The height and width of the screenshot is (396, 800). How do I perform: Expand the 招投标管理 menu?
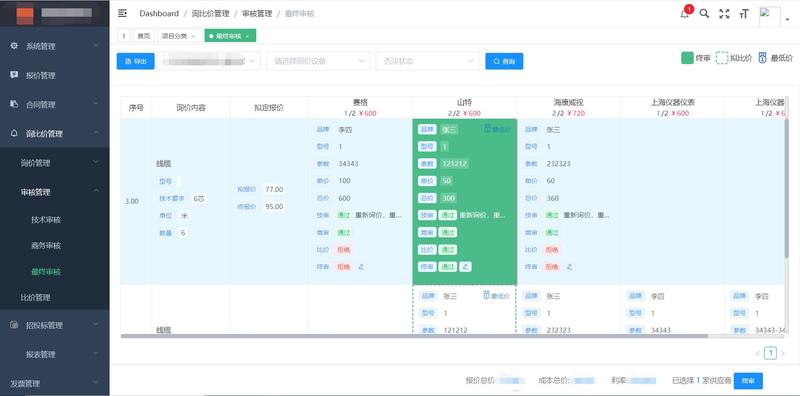coord(55,325)
